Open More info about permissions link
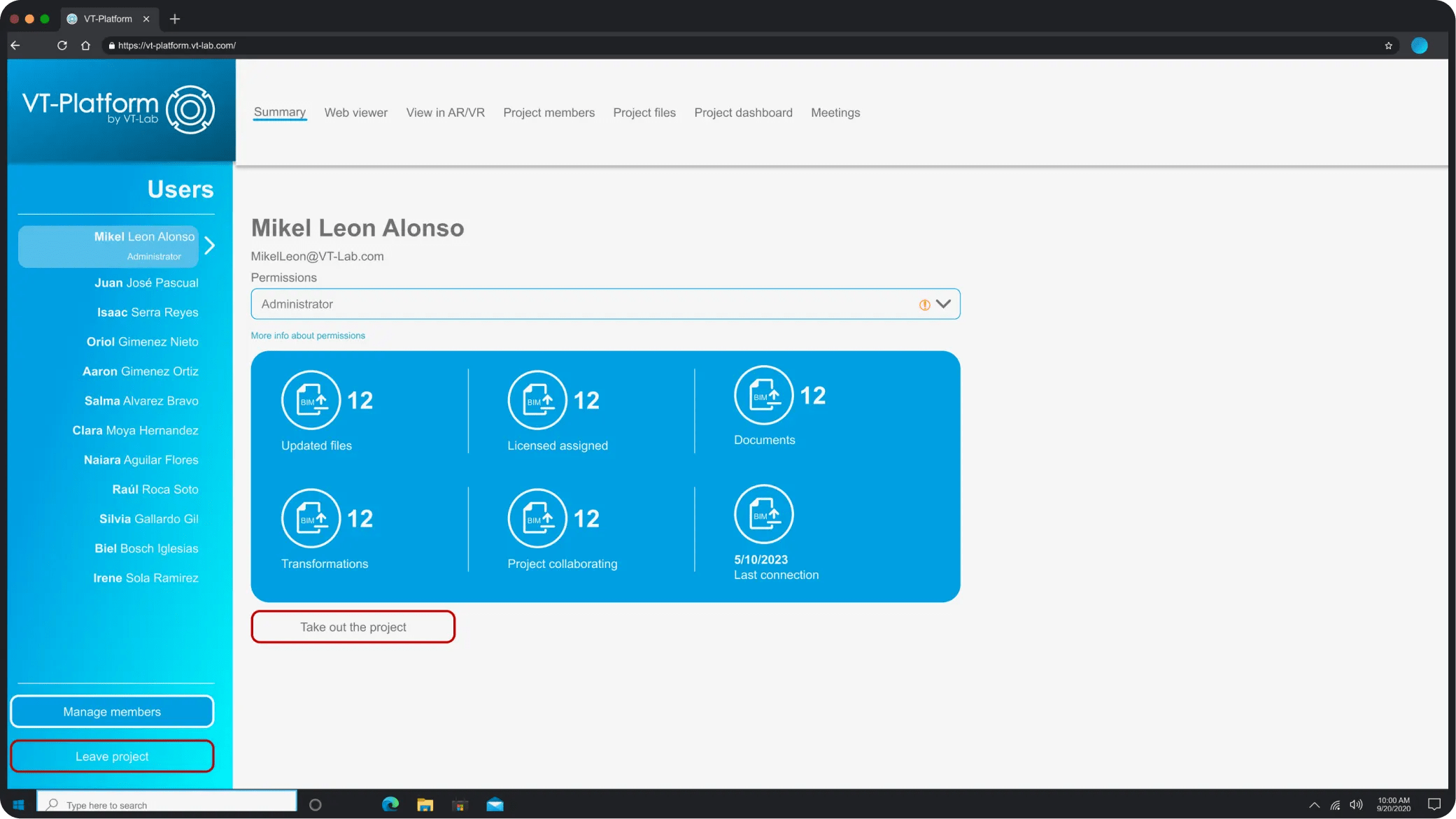This screenshot has height=819, width=1456. point(308,336)
